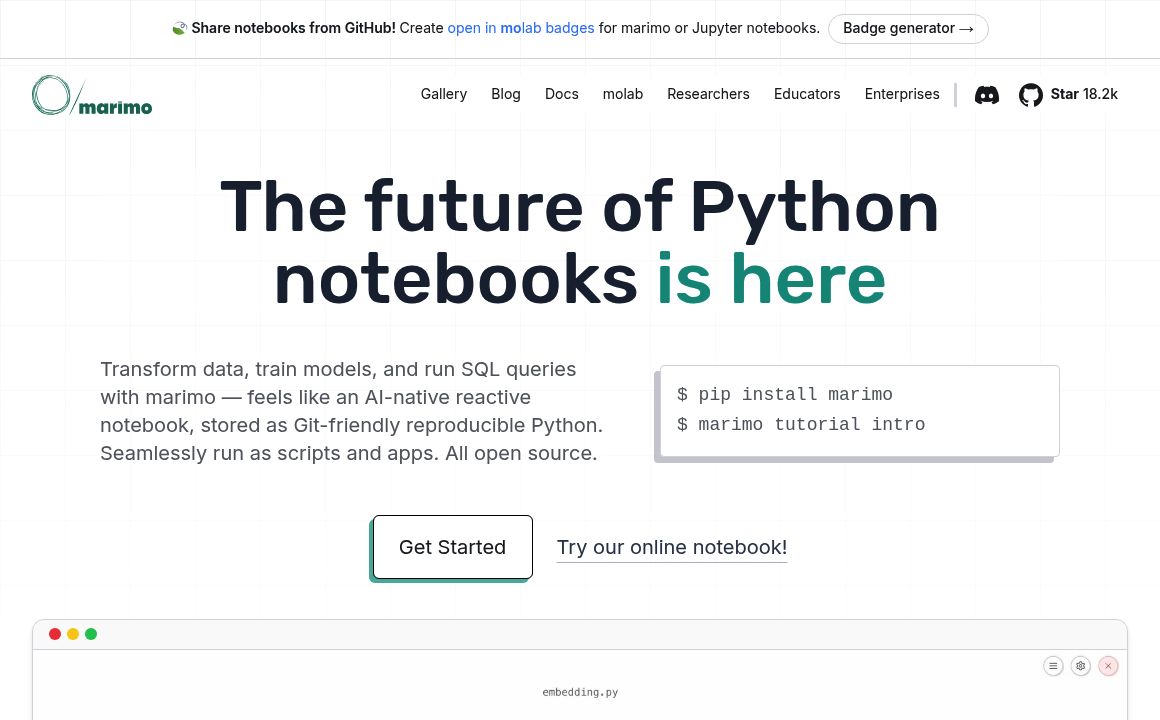Open the Docs navigation link
The width and height of the screenshot is (1160, 720).
pos(562,94)
